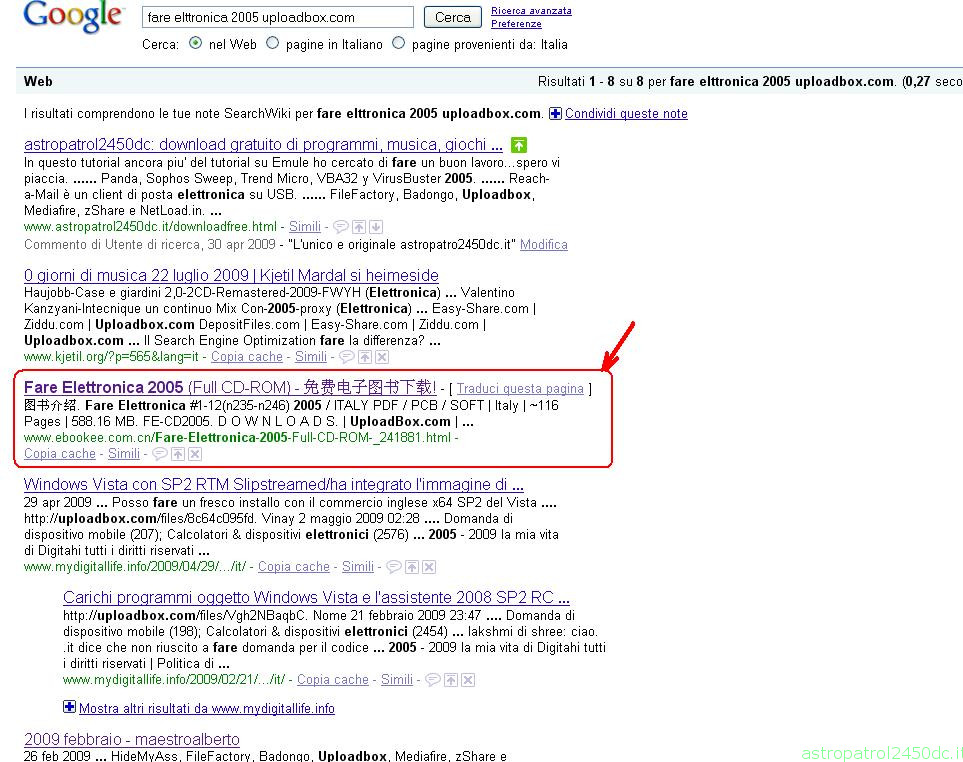Add a comment to the kjetil.org result
The width and height of the screenshot is (963, 762).
pyautogui.click(x=347, y=357)
